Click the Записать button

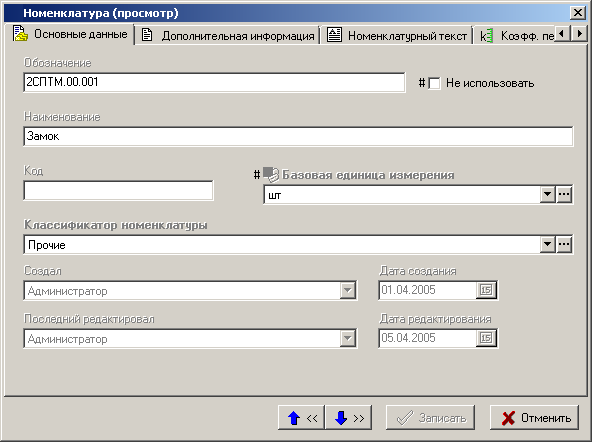click(x=430, y=417)
